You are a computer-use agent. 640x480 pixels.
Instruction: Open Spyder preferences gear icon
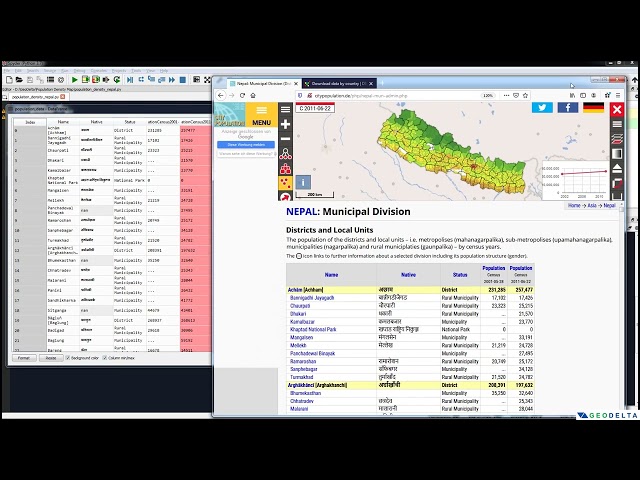(61, 80)
